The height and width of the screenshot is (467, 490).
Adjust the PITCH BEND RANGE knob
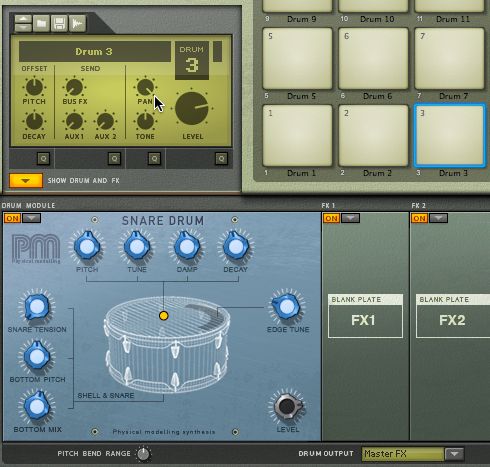pos(143,454)
